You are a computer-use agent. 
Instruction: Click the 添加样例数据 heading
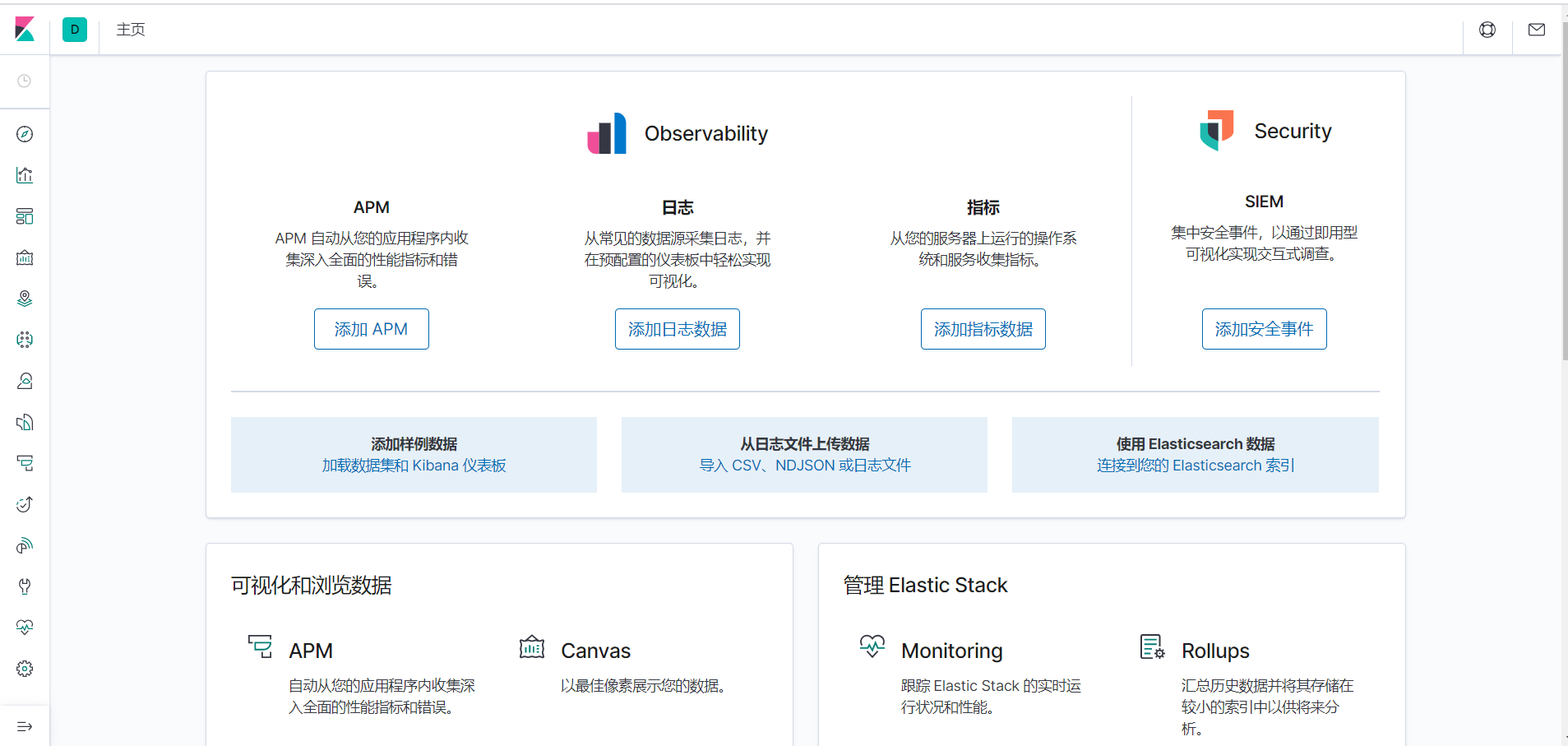414,444
